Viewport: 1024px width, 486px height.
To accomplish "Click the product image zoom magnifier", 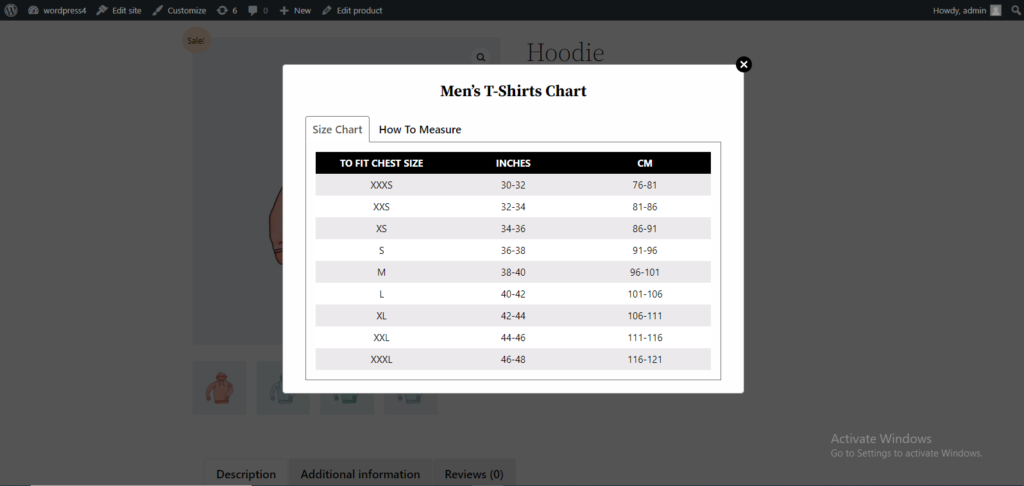I will 481,57.
